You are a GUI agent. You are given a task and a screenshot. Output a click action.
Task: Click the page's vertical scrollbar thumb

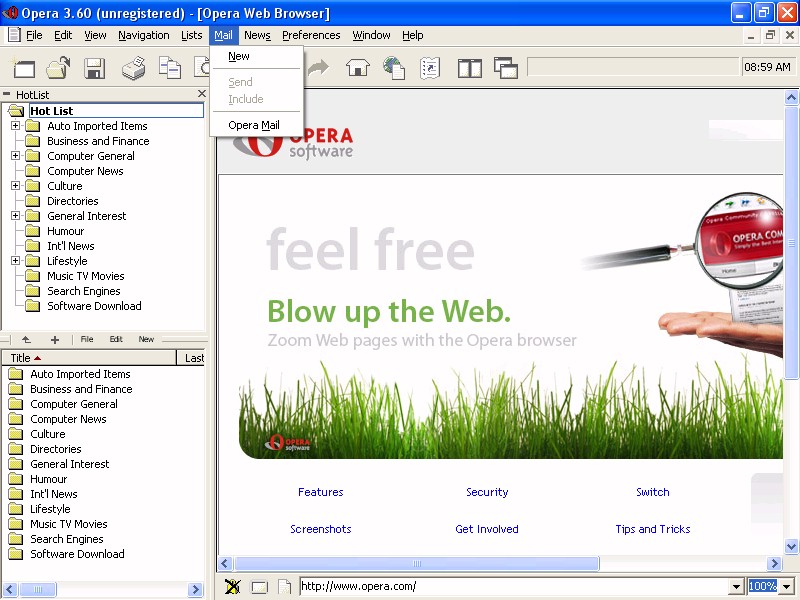point(791,243)
